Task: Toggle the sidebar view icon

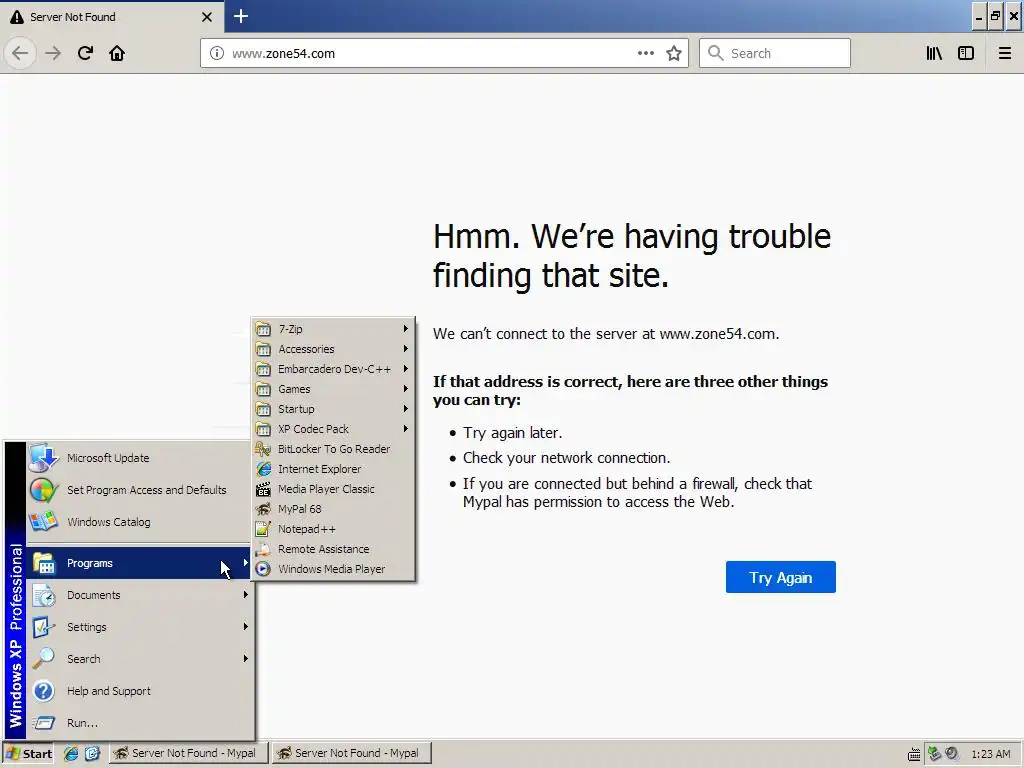Action: click(966, 53)
